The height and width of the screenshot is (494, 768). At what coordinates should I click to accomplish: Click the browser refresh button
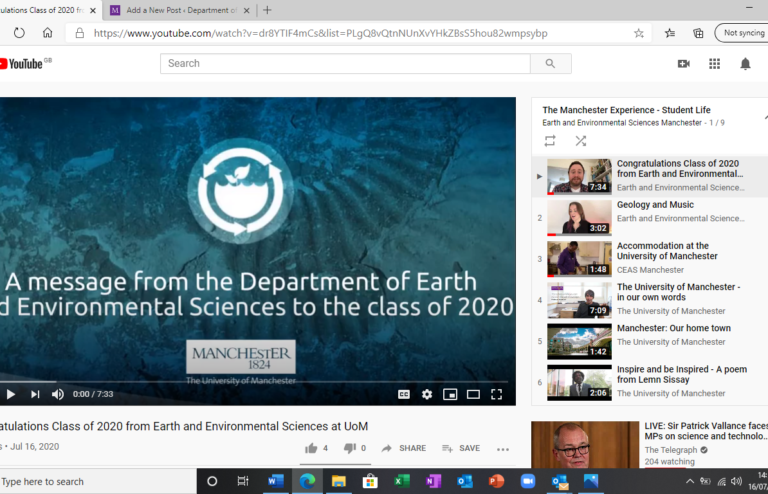pyautogui.click(x=19, y=33)
